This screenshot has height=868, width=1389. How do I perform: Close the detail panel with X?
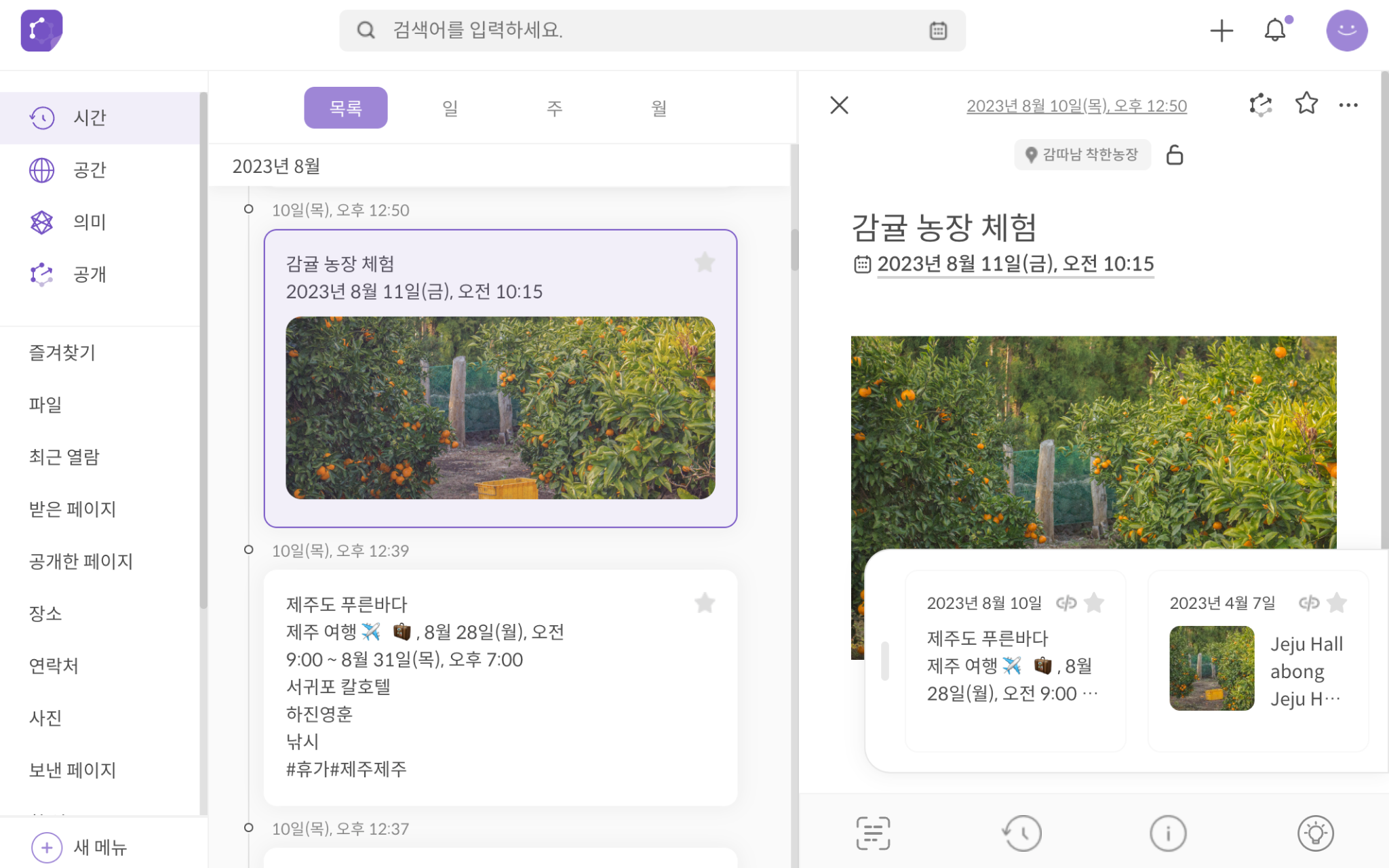pyautogui.click(x=840, y=105)
